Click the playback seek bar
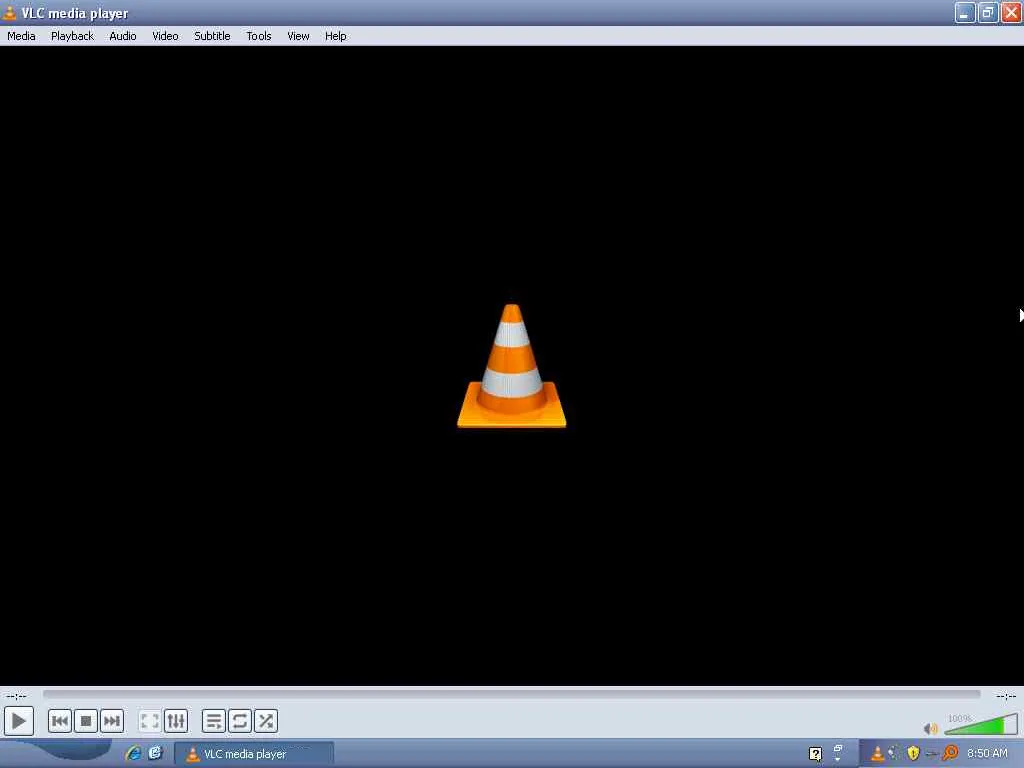The width and height of the screenshot is (1024, 768). tap(511, 694)
